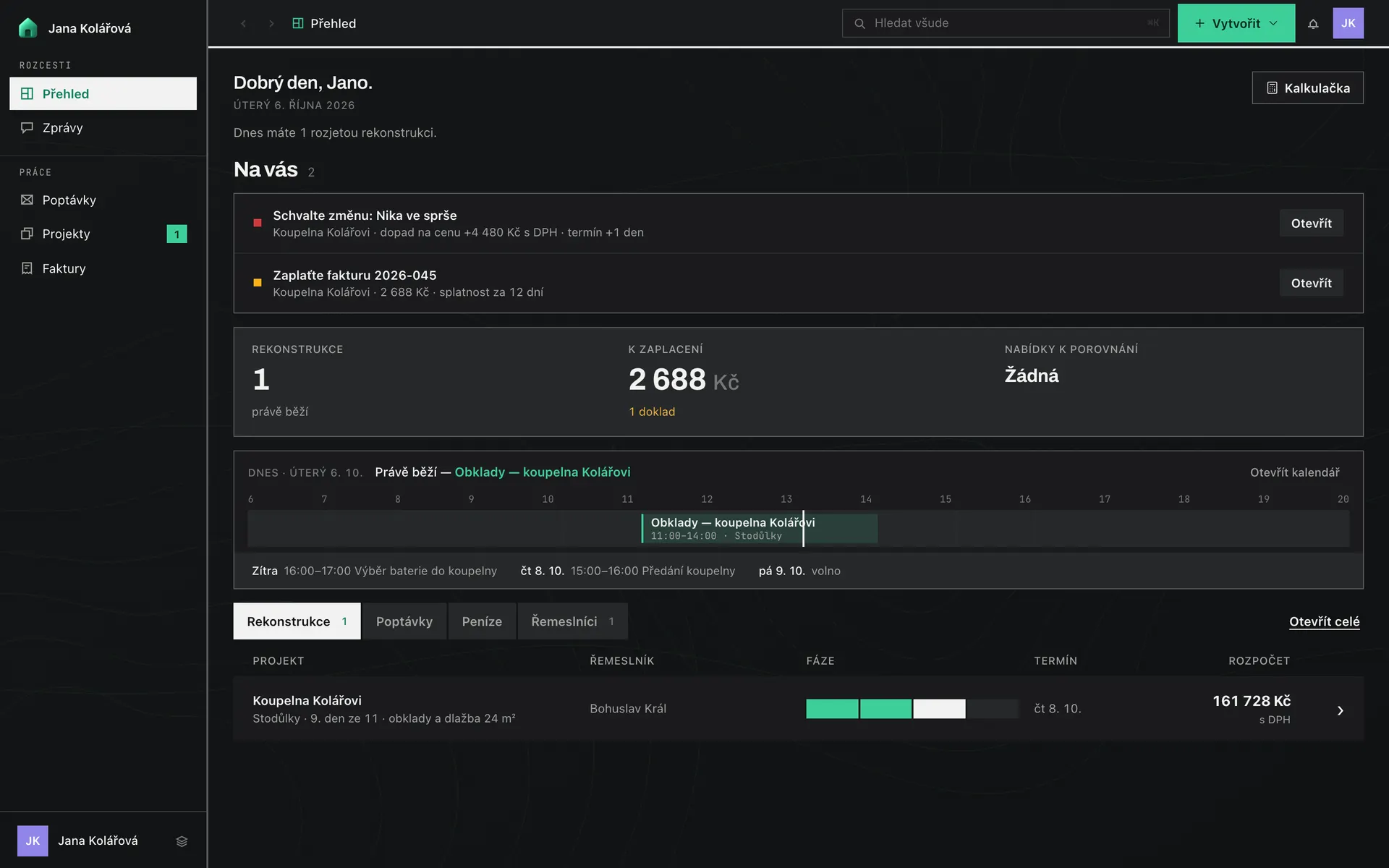Image resolution: width=1389 pixels, height=868 pixels.
Task: Click budget value 161 728 Kč
Action: coord(1252,701)
